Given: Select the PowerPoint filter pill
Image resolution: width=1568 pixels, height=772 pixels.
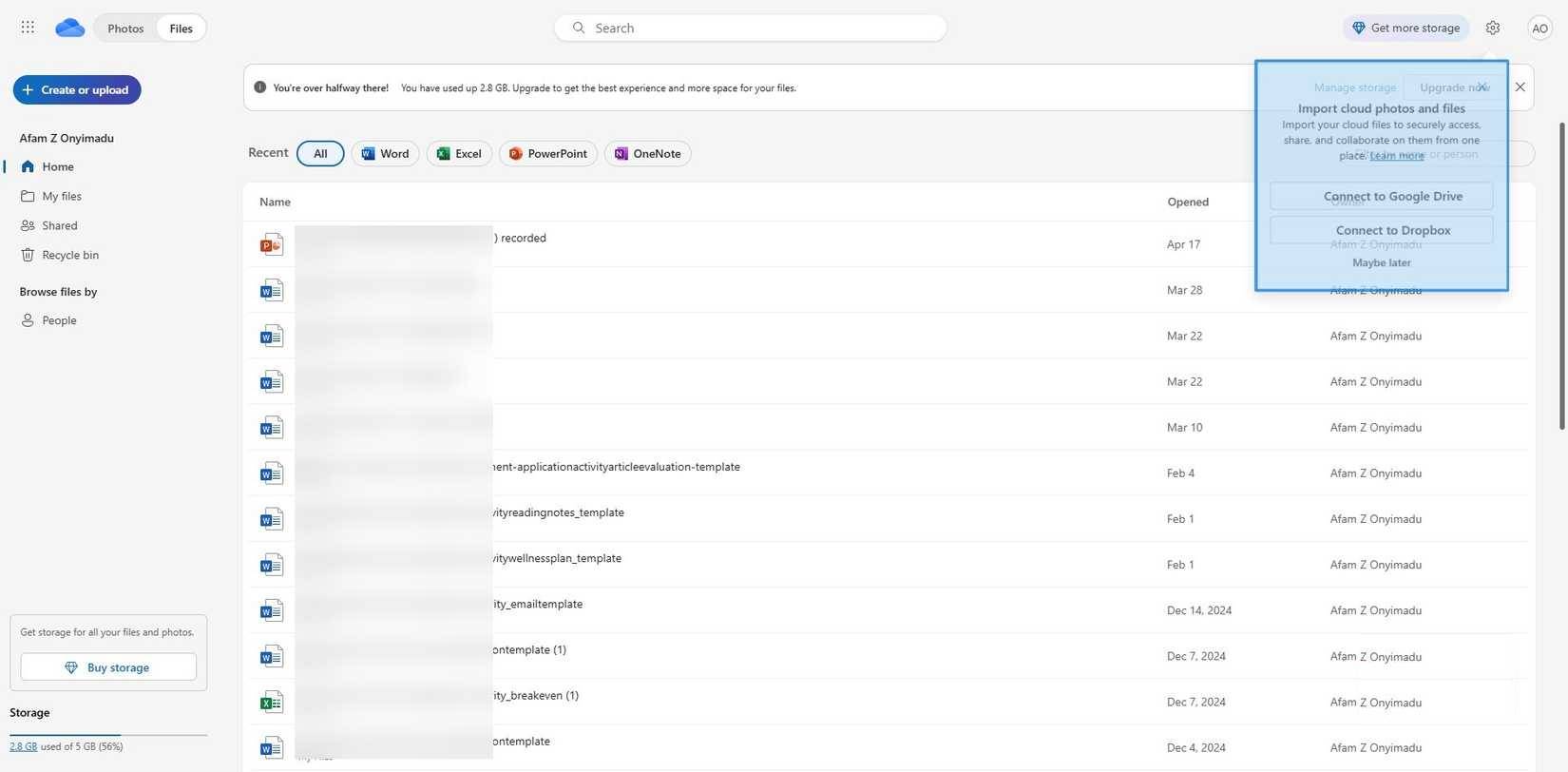Looking at the screenshot, I should pos(547,154).
